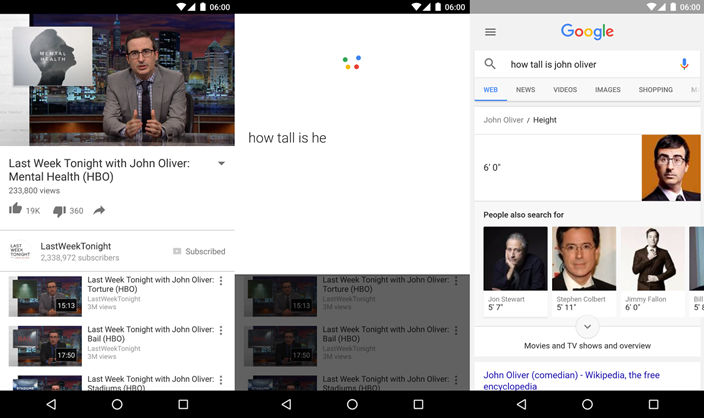Image resolution: width=704 pixels, height=418 pixels.
Task: Like the video with thumbs up icon
Action: pos(15,209)
